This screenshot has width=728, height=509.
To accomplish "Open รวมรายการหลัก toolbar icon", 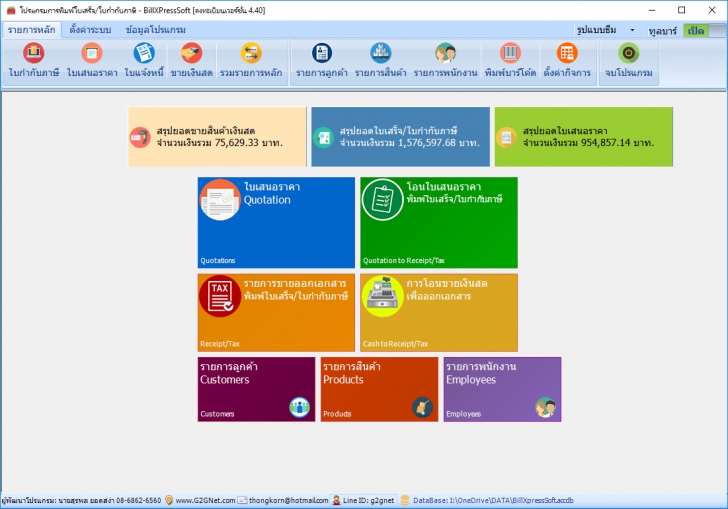I will 251,53.
